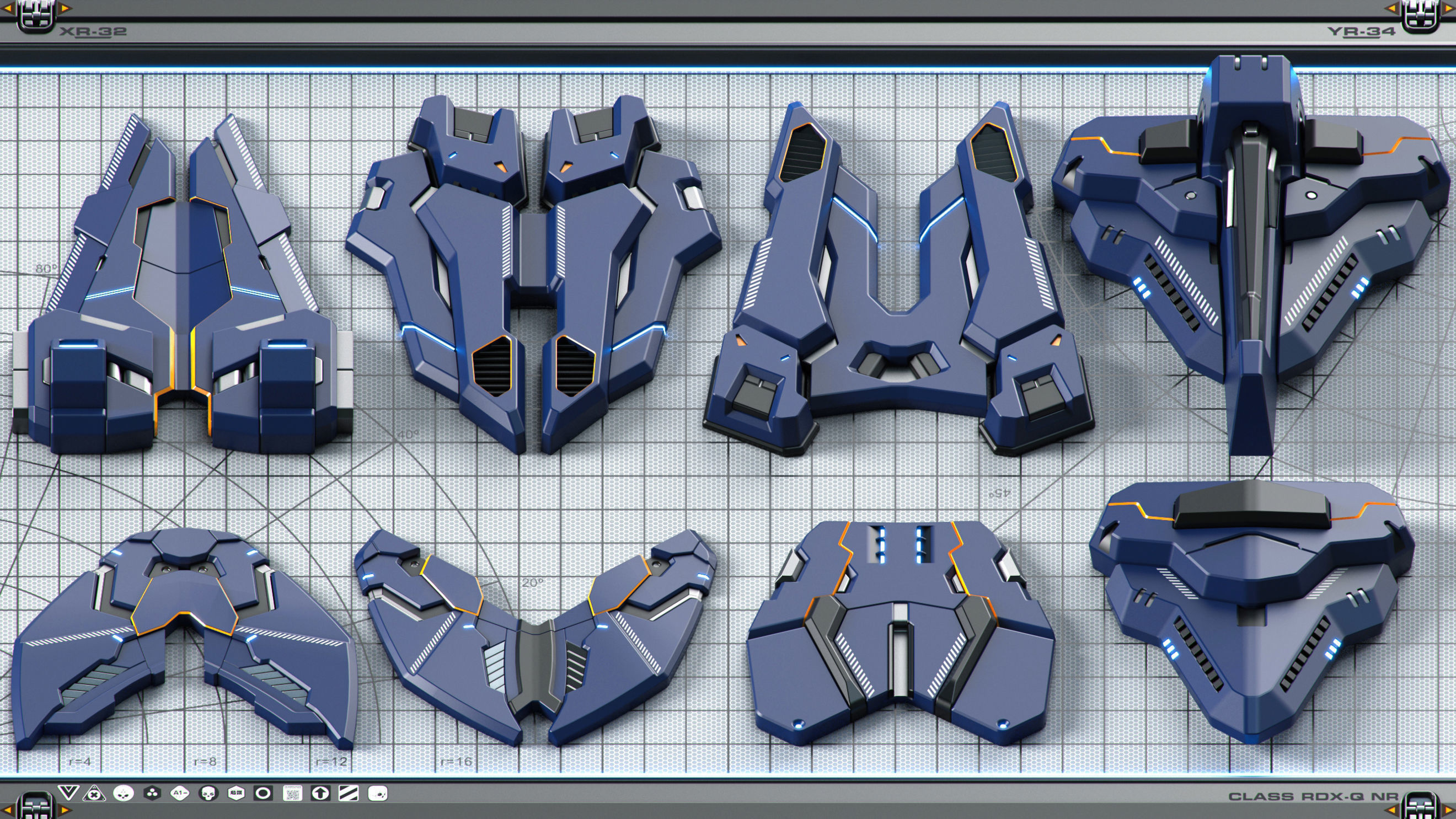The height and width of the screenshot is (819, 1456).
Task: Select the square ring icon
Action: click(x=264, y=794)
